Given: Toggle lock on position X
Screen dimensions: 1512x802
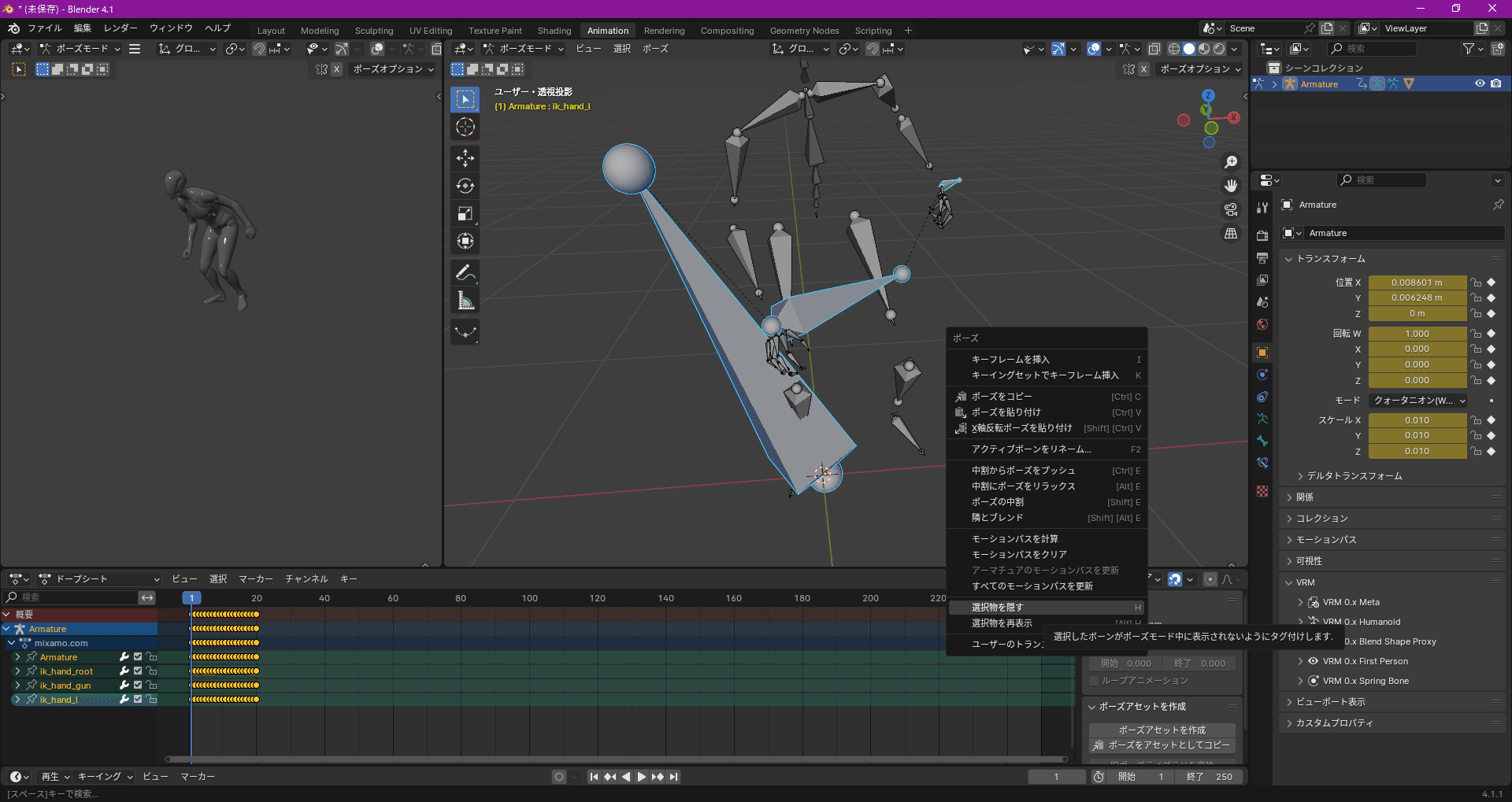Looking at the screenshot, I should click(x=1477, y=283).
